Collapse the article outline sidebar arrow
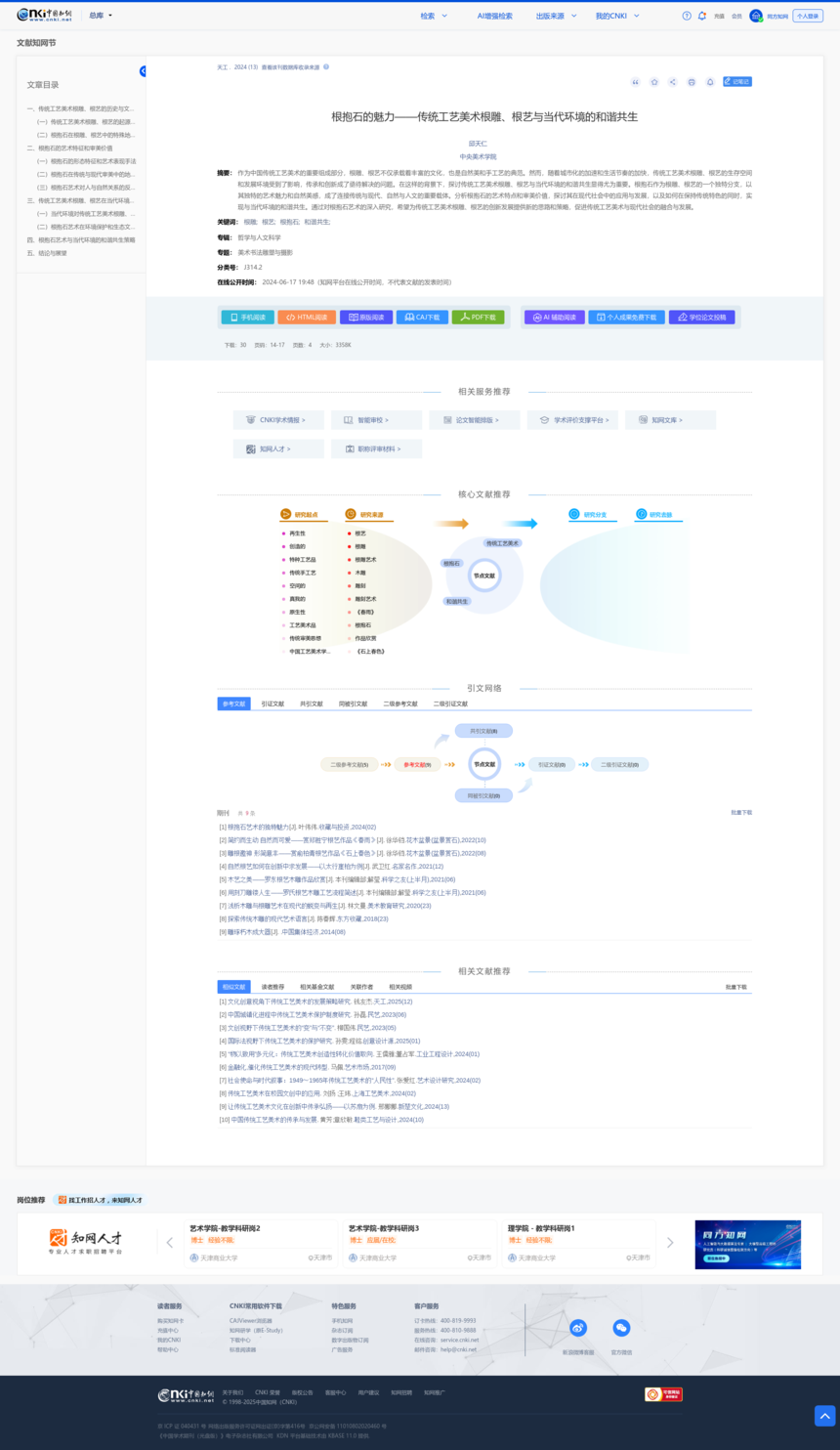 (x=143, y=71)
